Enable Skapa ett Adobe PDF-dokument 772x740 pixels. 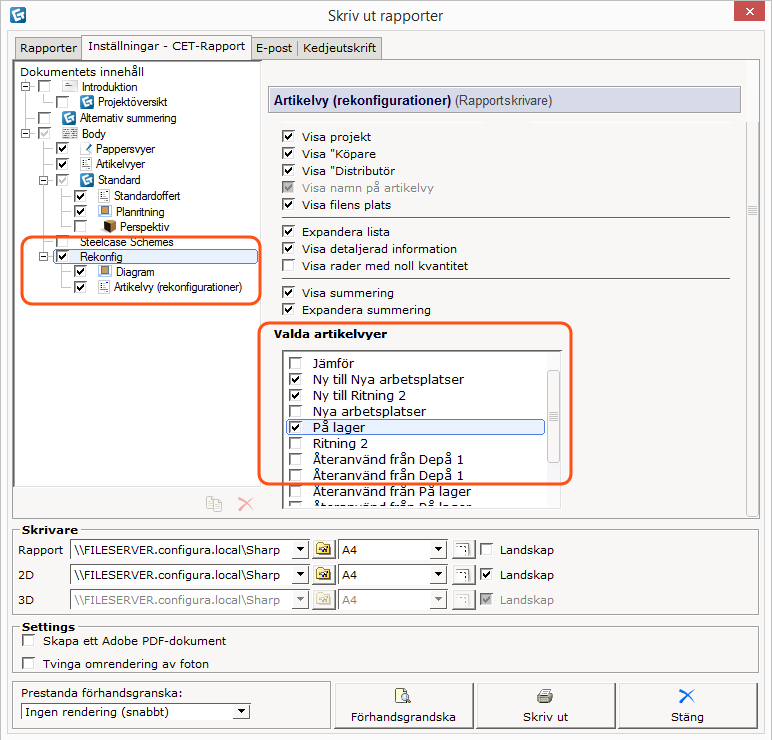click(x=29, y=641)
